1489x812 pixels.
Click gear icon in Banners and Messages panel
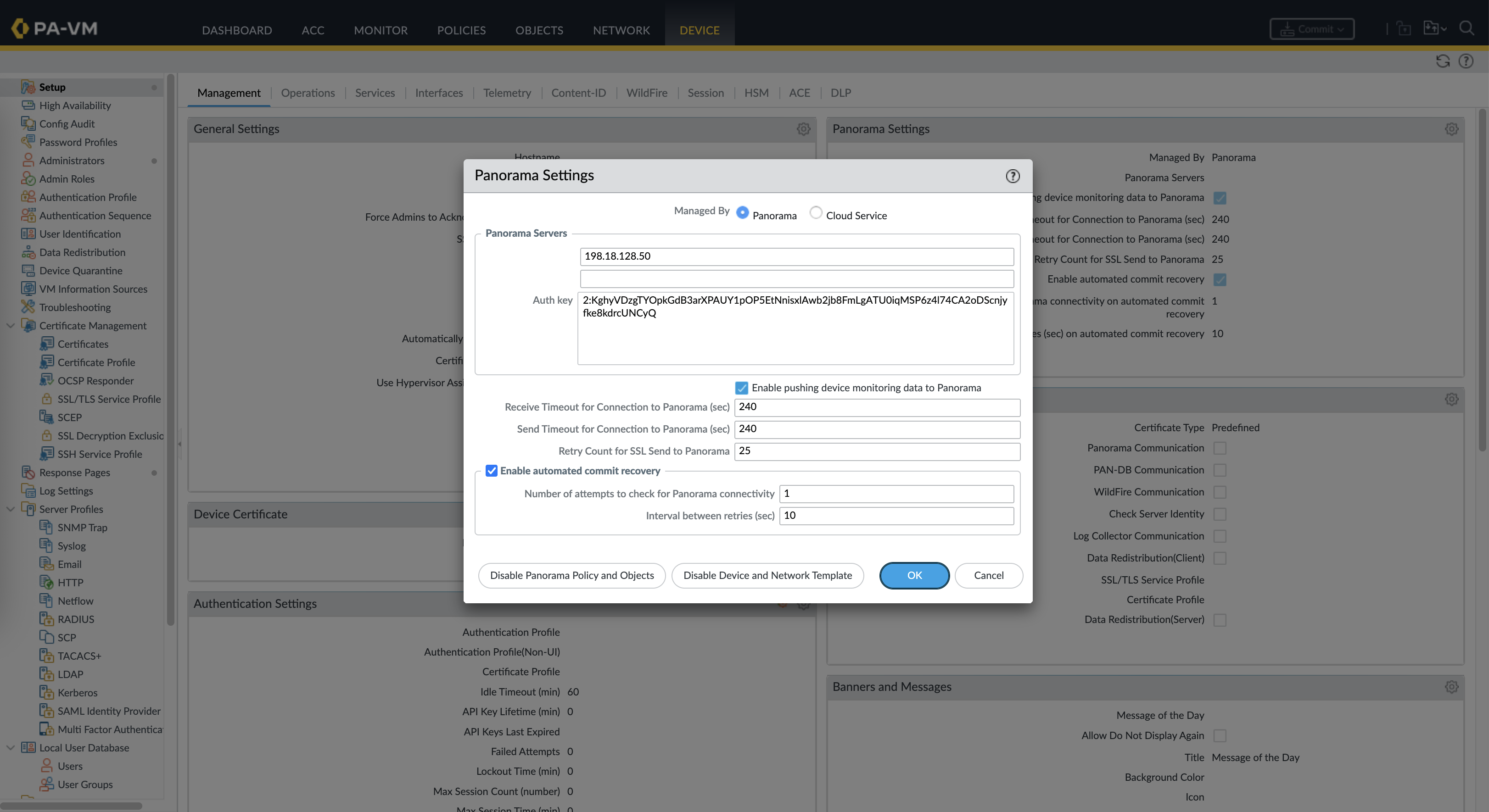(x=1451, y=687)
